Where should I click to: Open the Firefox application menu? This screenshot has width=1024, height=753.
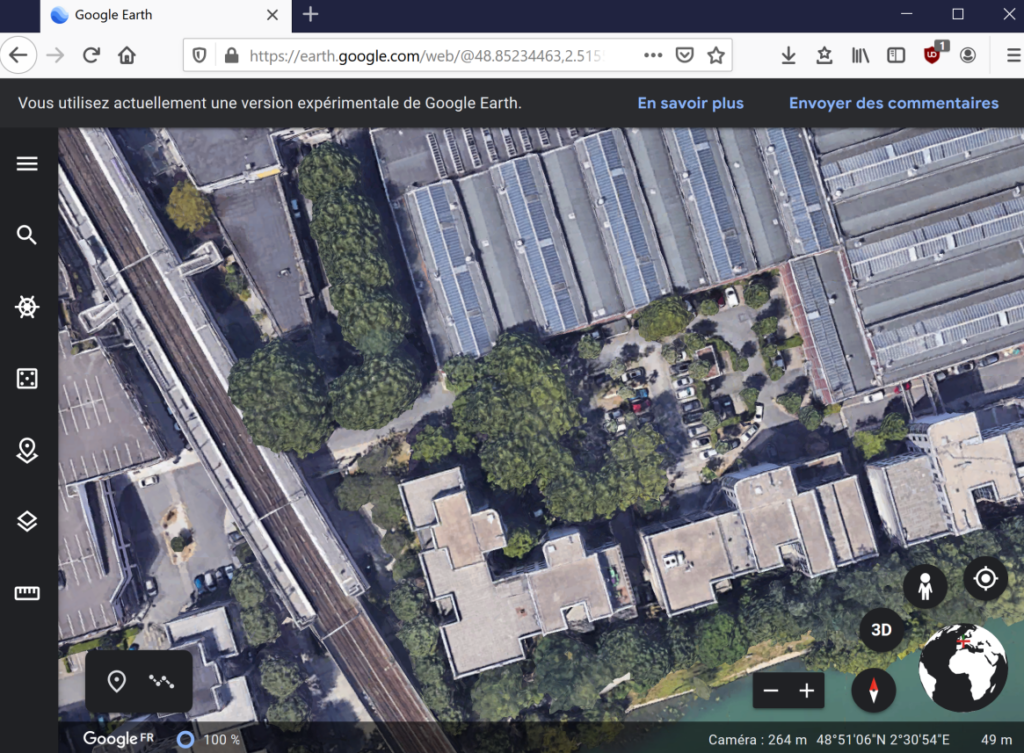pos(1013,55)
